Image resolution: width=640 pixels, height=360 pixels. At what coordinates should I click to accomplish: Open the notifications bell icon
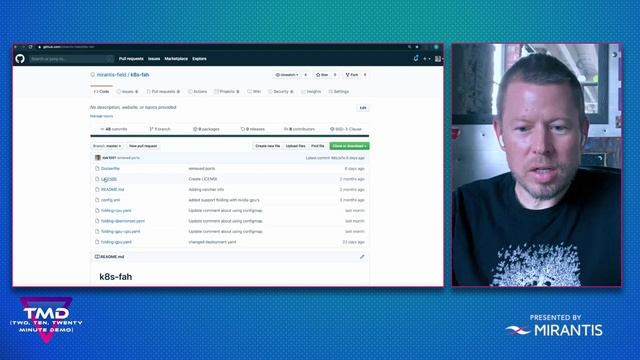coord(416,59)
